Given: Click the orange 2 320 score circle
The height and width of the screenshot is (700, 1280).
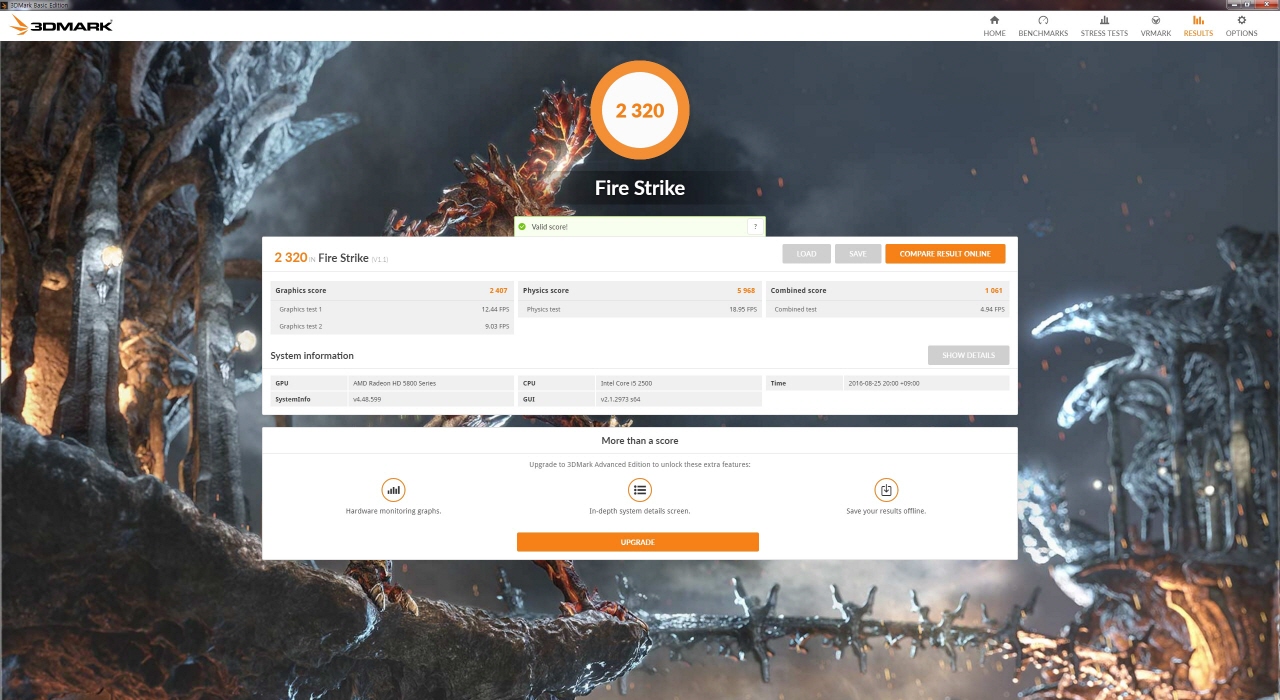Looking at the screenshot, I should 640,111.
